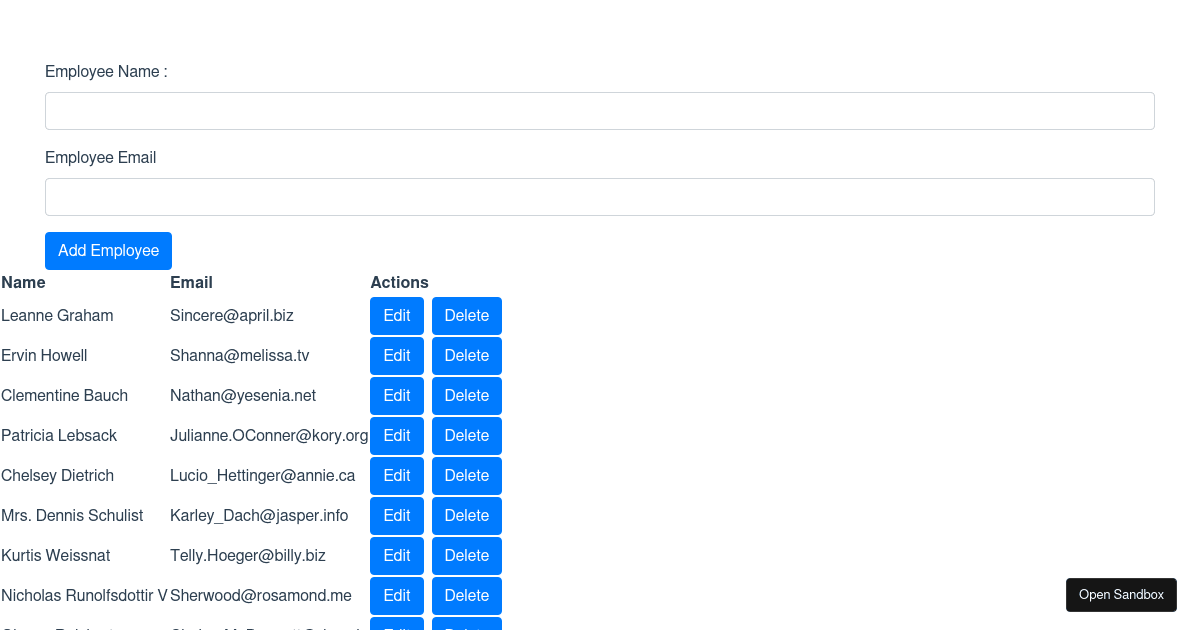Click the Open Sandbox button
This screenshot has width=1200, height=630.
(1121, 594)
